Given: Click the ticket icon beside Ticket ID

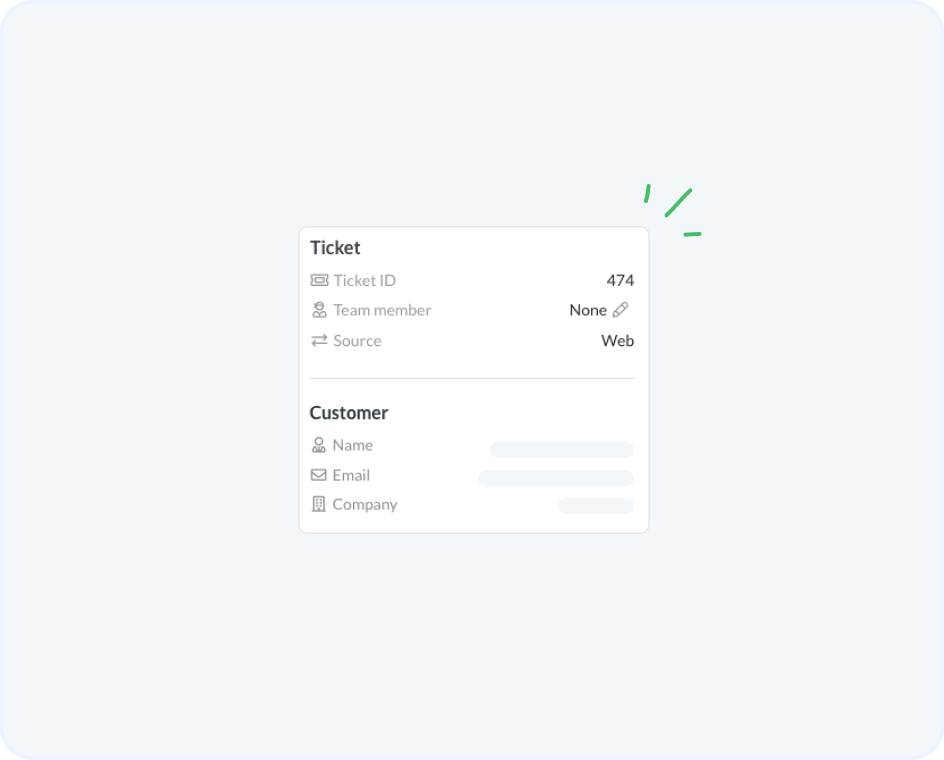Looking at the screenshot, I should point(319,280).
